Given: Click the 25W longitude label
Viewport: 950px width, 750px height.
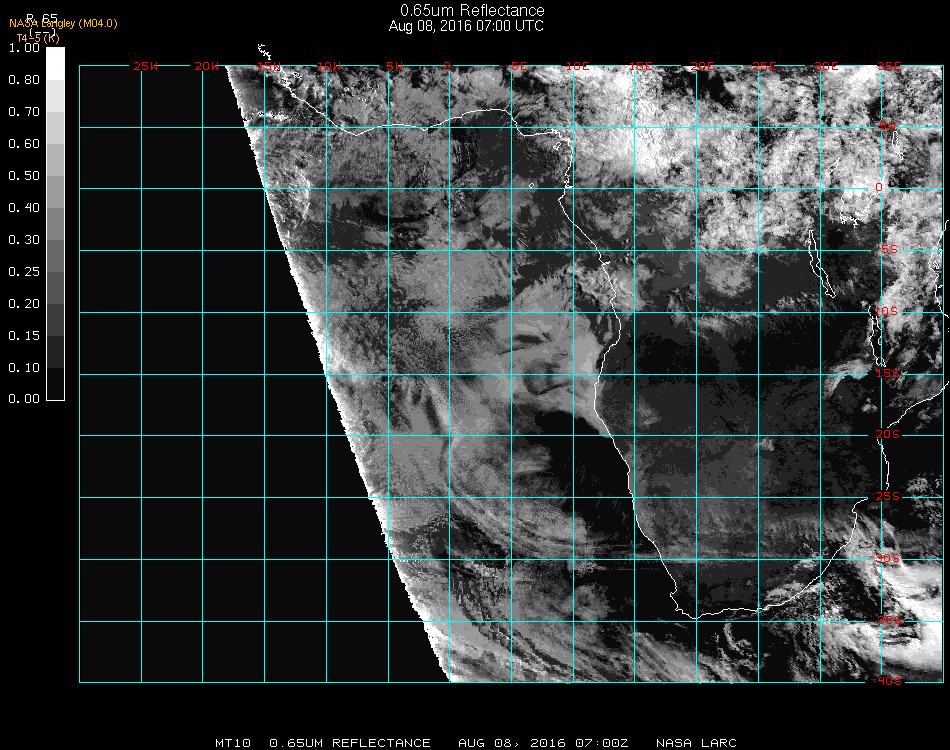Looking at the screenshot, I should point(145,66).
